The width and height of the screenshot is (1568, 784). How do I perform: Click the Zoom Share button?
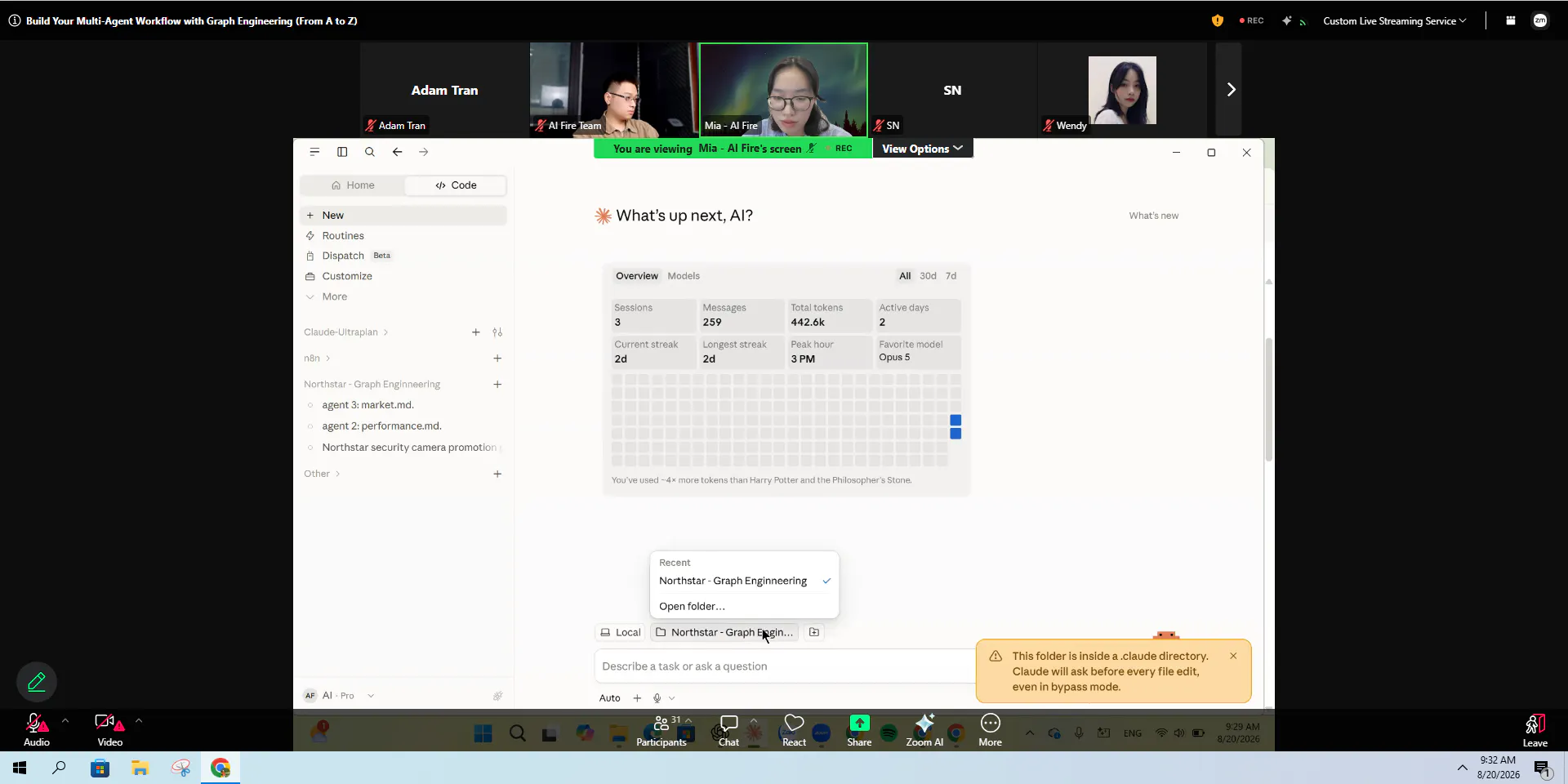859,731
